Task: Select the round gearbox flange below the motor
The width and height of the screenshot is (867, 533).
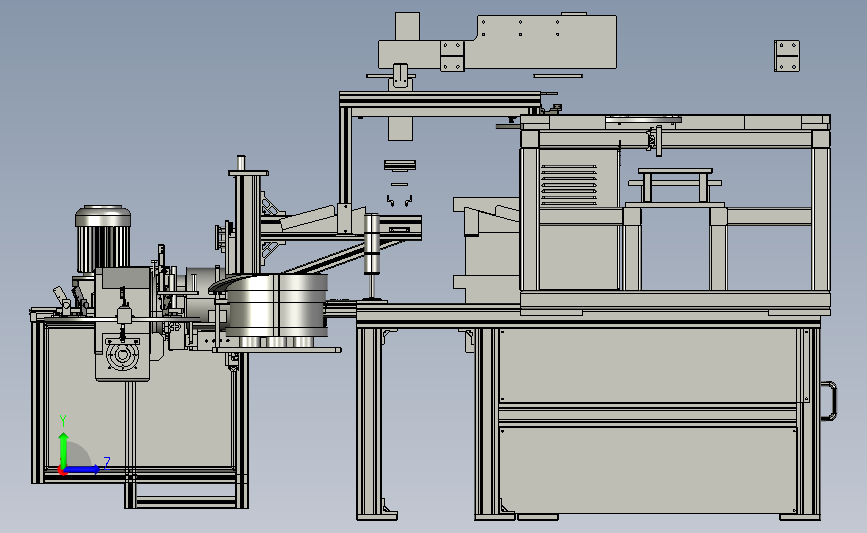Action: 122,356
